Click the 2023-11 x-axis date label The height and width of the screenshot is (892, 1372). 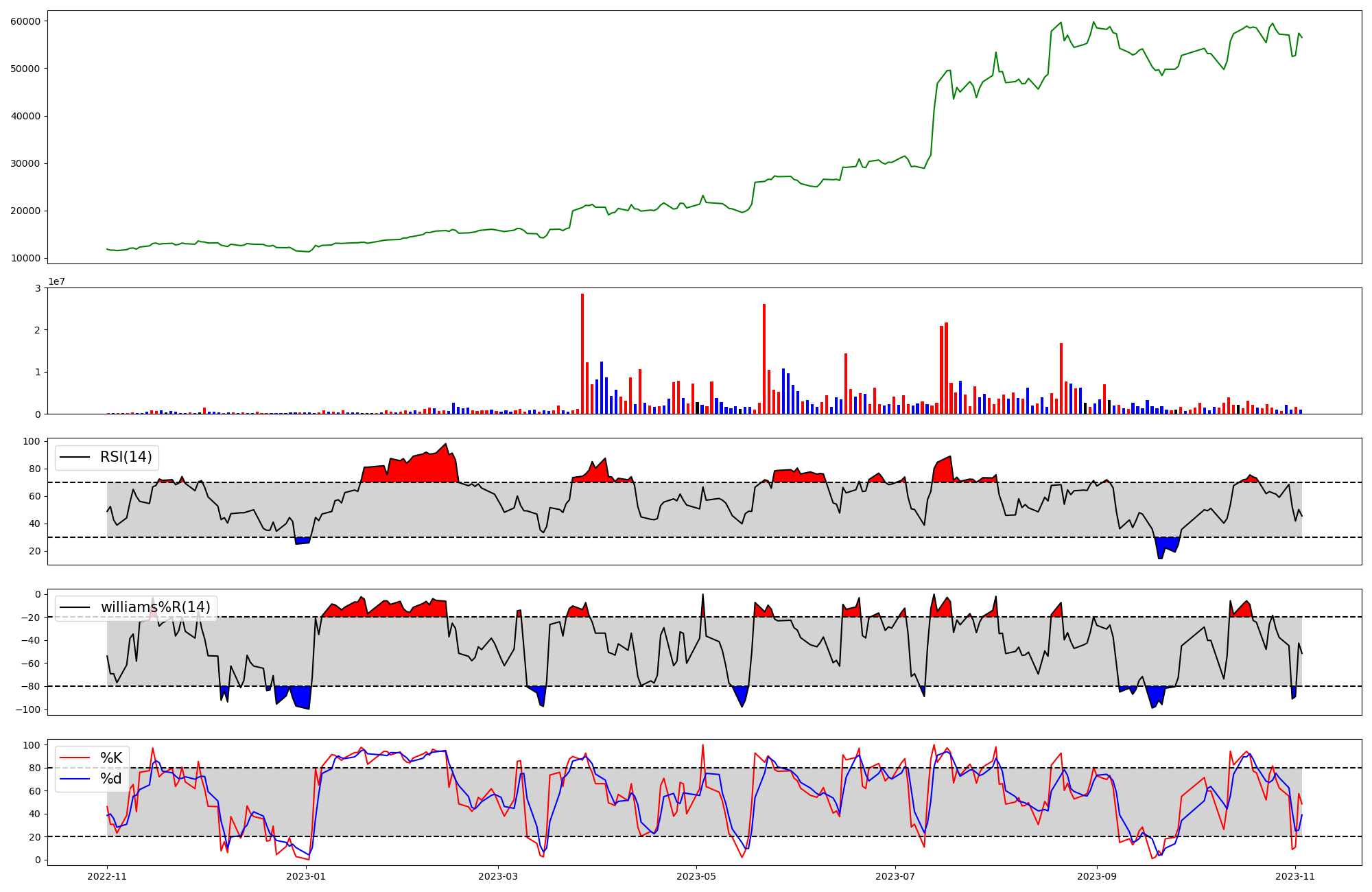pyautogui.click(x=1294, y=876)
